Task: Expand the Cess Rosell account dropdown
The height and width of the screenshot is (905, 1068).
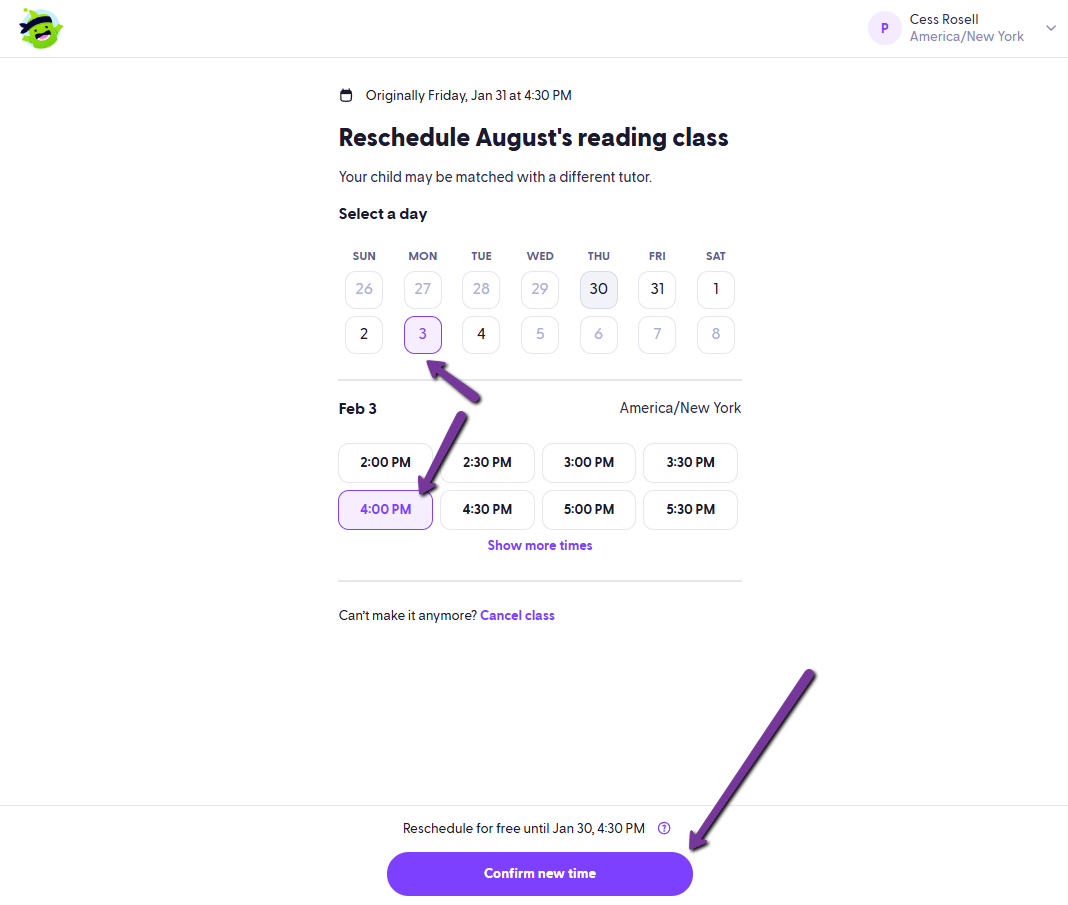Action: (1051, 28)
